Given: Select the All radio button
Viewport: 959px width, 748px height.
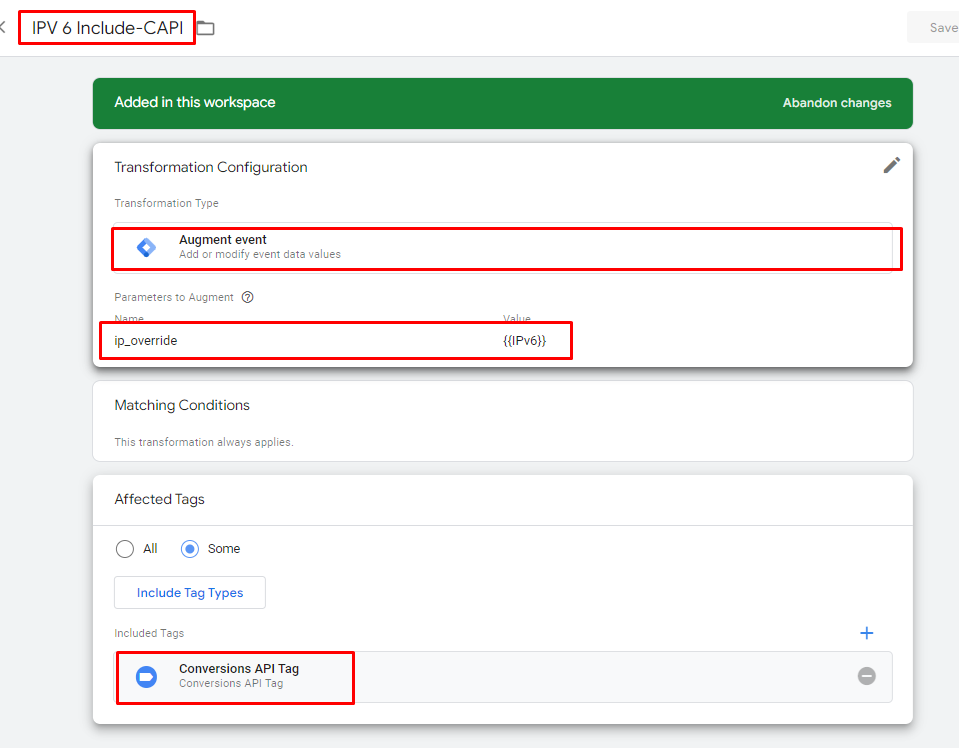Looking at the screenshot, I should pos(125,548).
